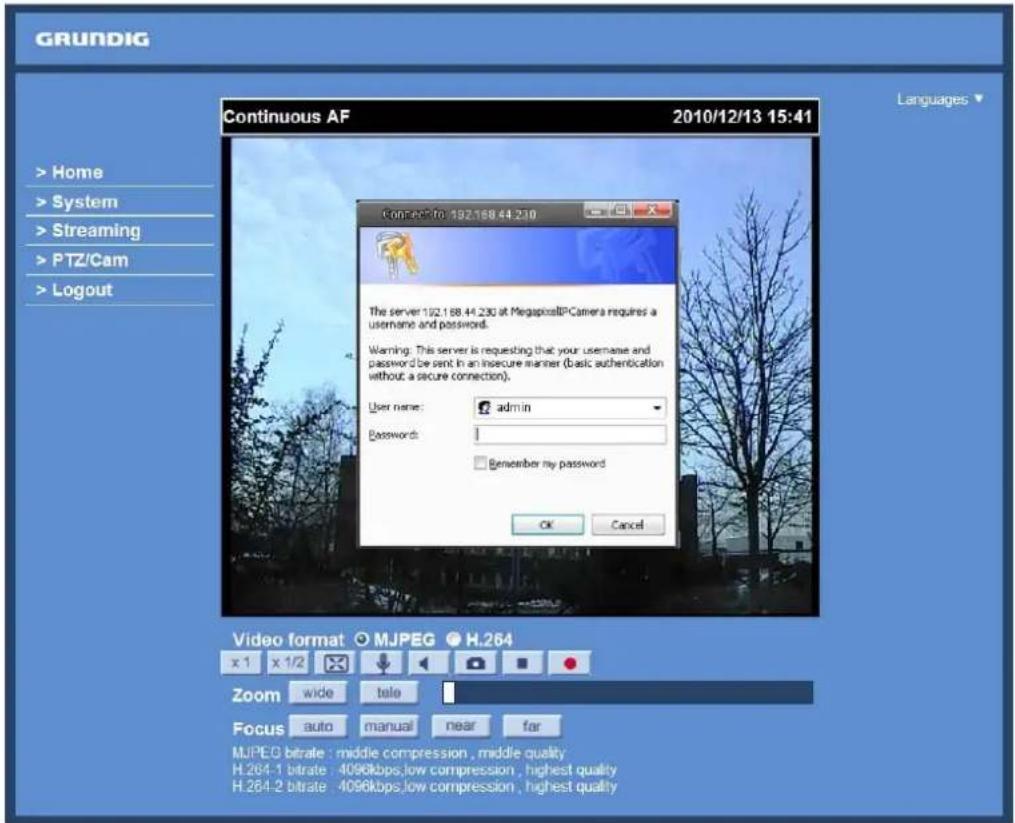Set view size to x1
This screenshot has width=1015, height=823.
240,662
